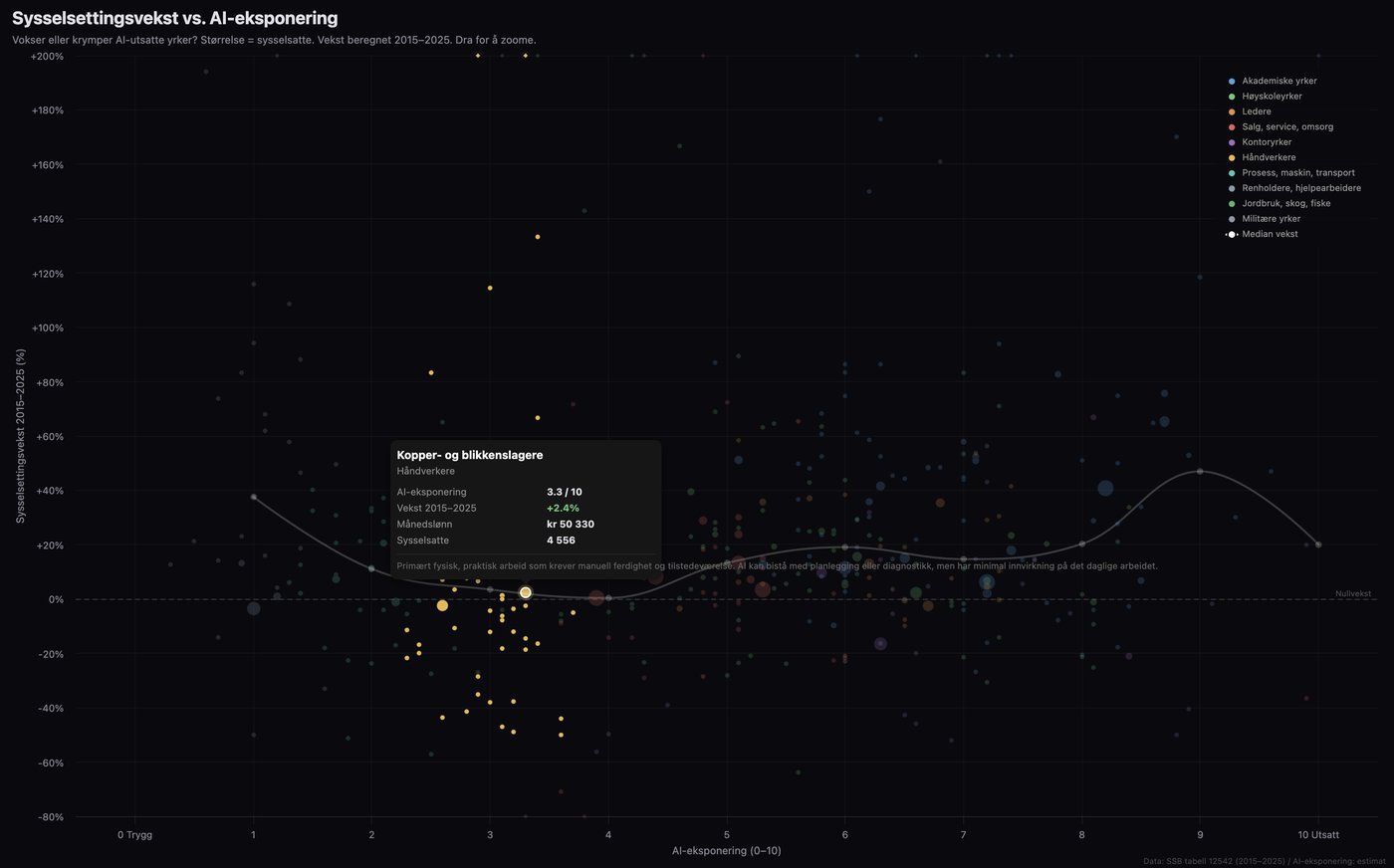Select the dim purple bubble near -17% growth
This screenshot has height=868, width=1394.
pyautogui.click(x=880, y=644)
